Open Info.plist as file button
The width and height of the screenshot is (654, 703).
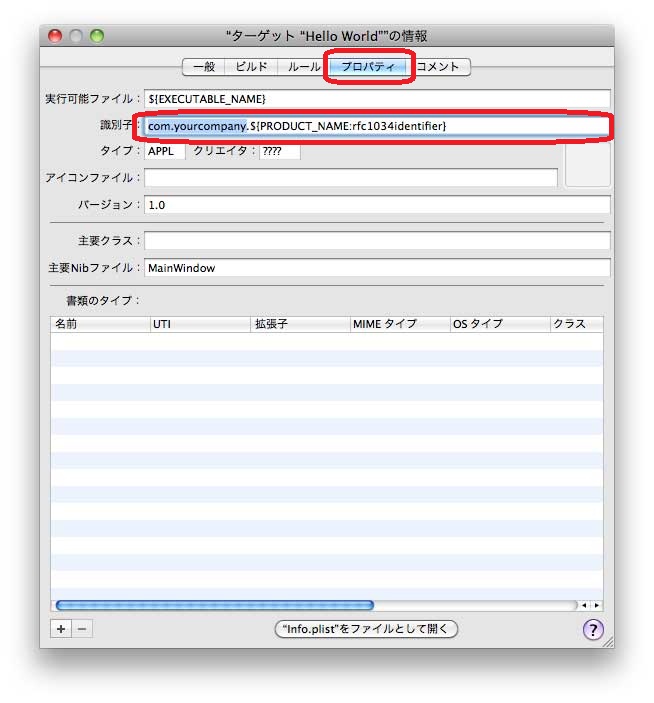click(x=366, y=629)
